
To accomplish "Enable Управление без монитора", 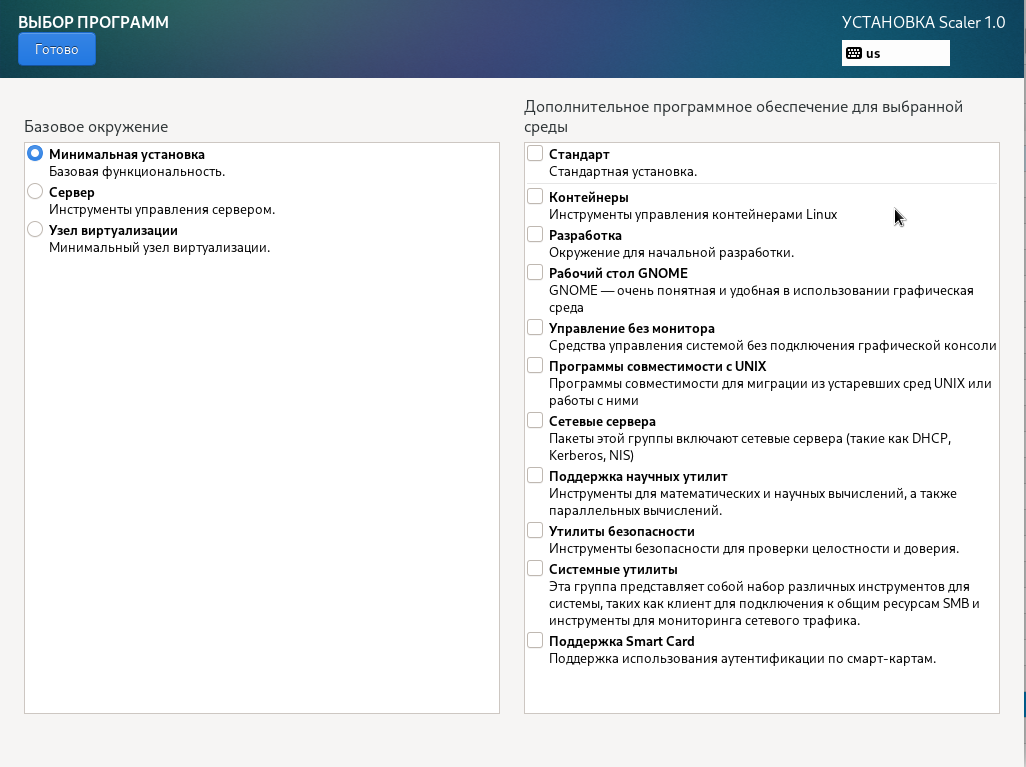I will point(535,325).
